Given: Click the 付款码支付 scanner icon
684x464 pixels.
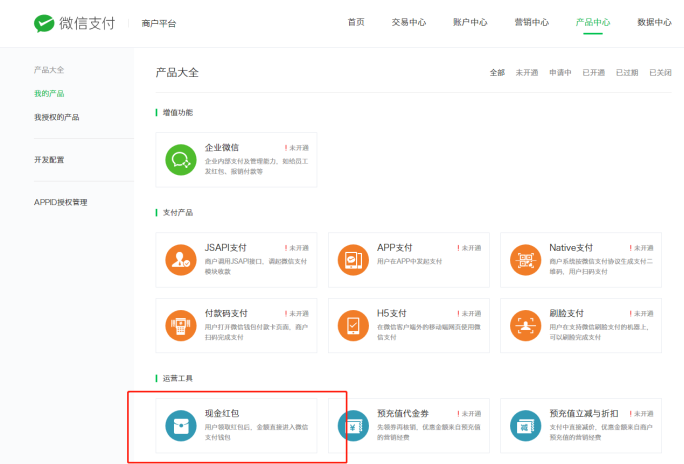Looking at the screenshot, I should pos(181,325).
